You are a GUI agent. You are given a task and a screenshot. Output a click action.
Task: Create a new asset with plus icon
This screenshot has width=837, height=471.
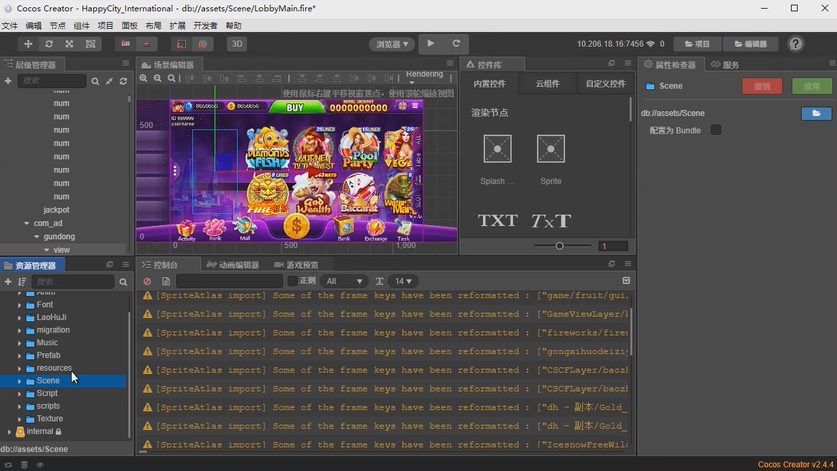[8, 281]
